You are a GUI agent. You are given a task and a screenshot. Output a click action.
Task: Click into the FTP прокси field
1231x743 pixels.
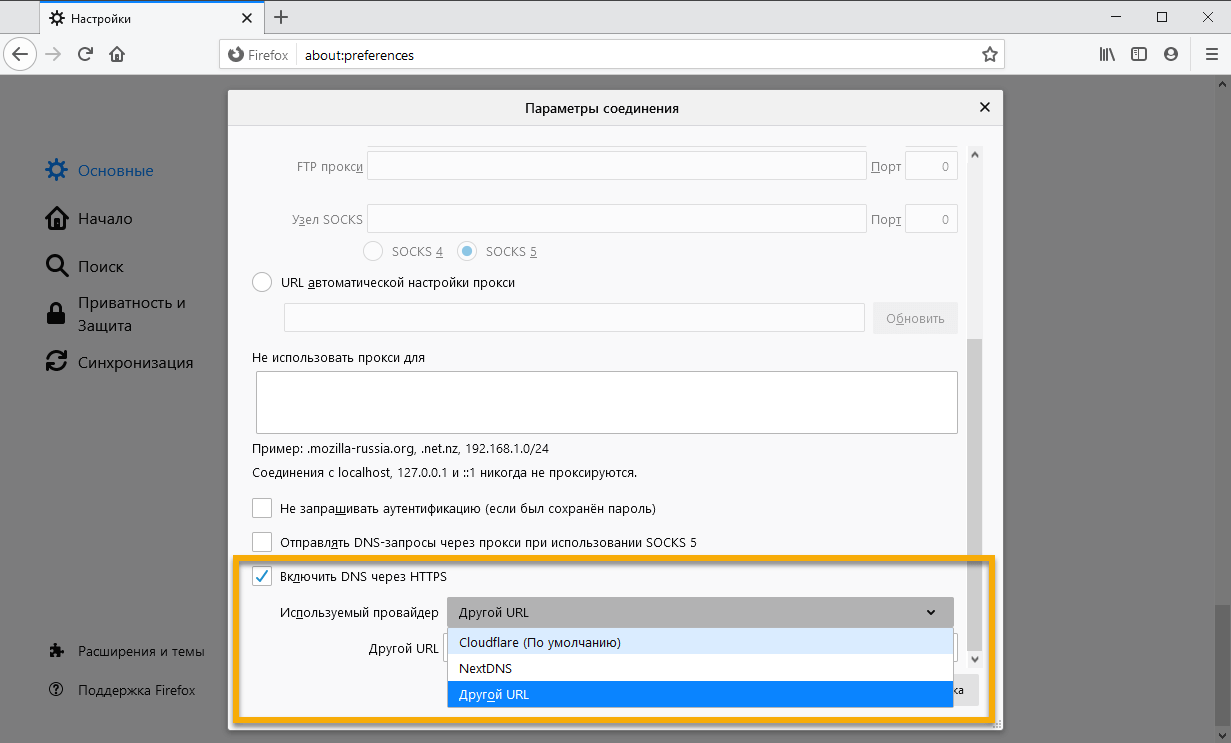click(616, 166)
